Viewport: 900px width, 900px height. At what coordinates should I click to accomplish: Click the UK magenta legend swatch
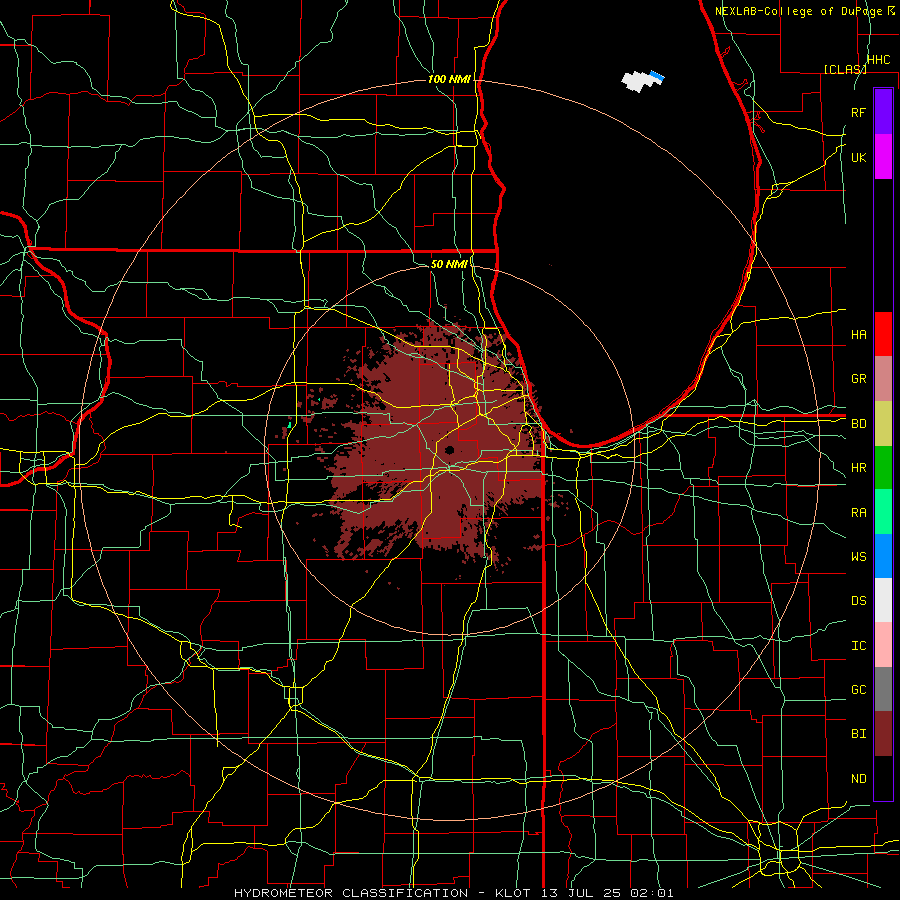click(x=883, y=157)
